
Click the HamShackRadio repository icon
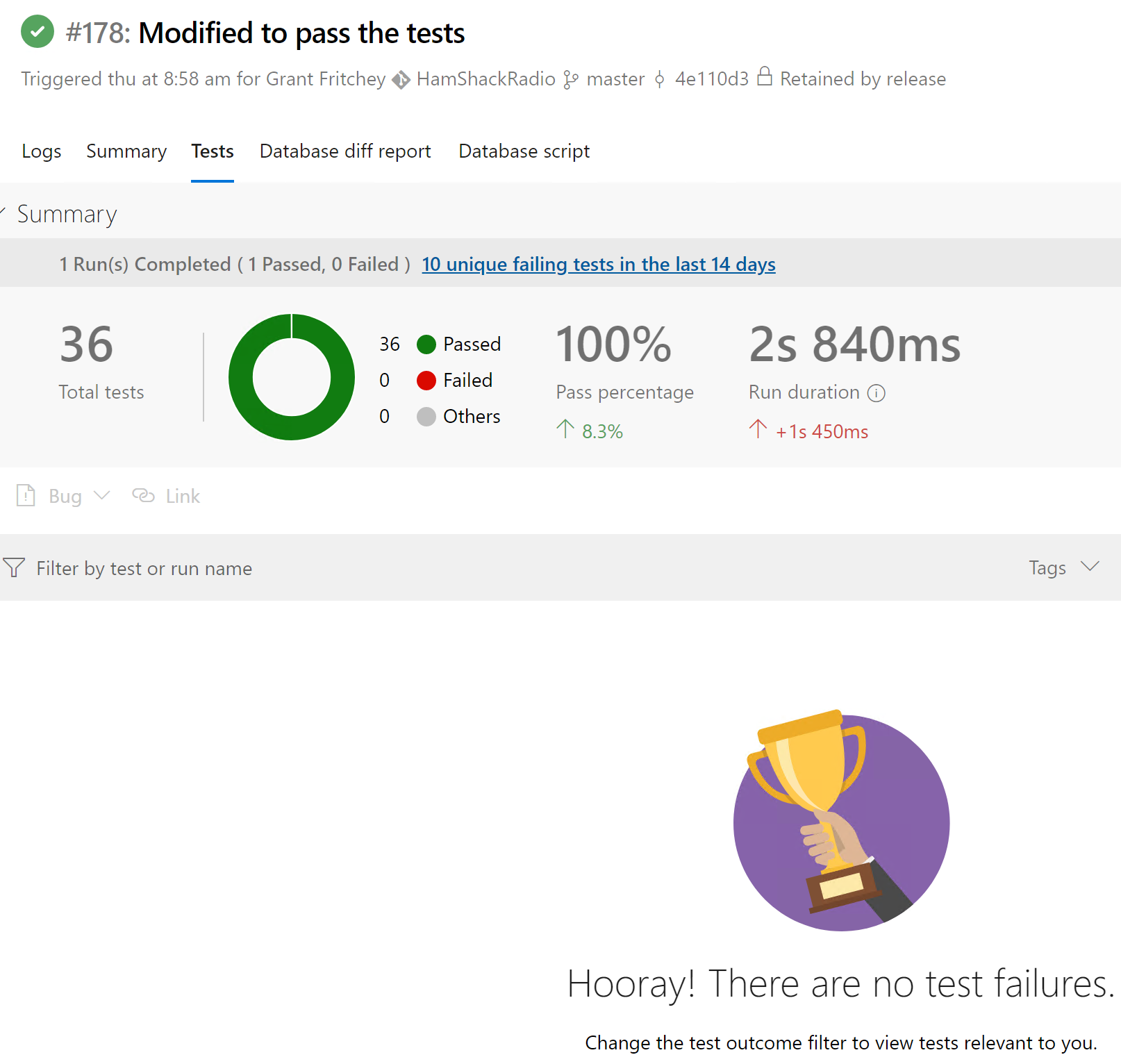click(401, 79)
